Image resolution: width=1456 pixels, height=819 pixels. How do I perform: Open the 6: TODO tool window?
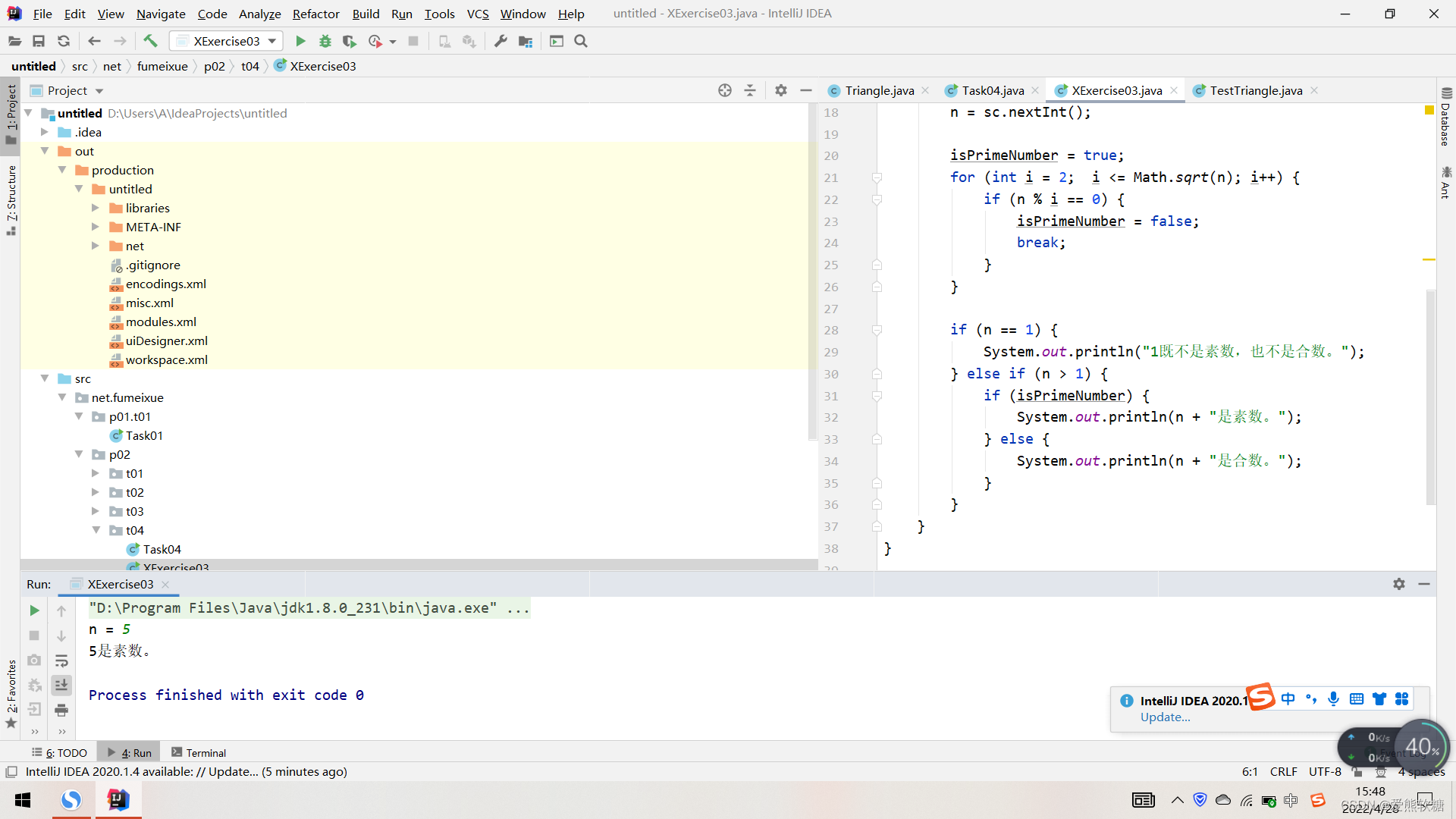[59, 752]
